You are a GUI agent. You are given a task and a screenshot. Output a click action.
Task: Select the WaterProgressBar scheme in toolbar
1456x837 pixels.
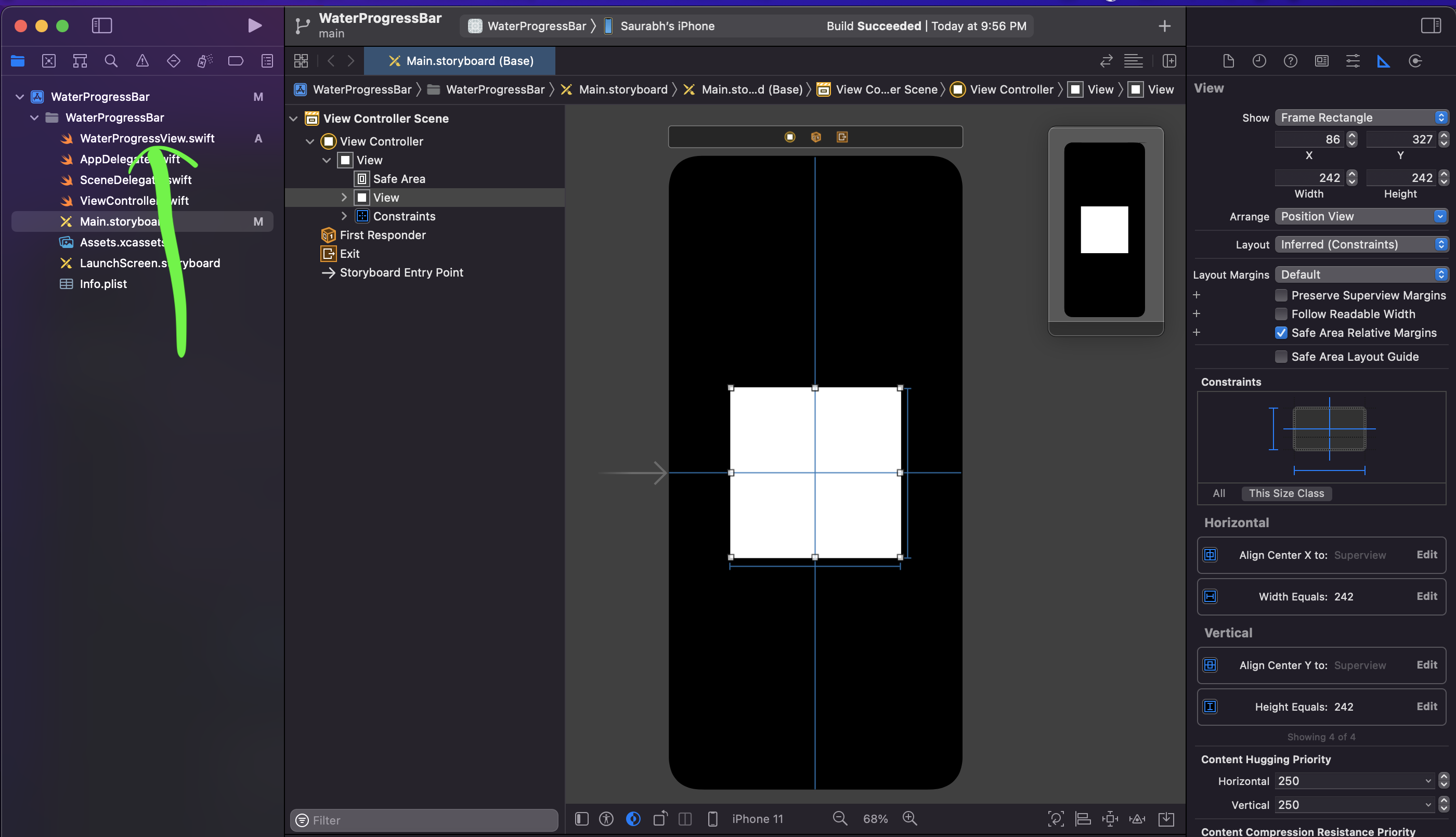pos(527,26)
